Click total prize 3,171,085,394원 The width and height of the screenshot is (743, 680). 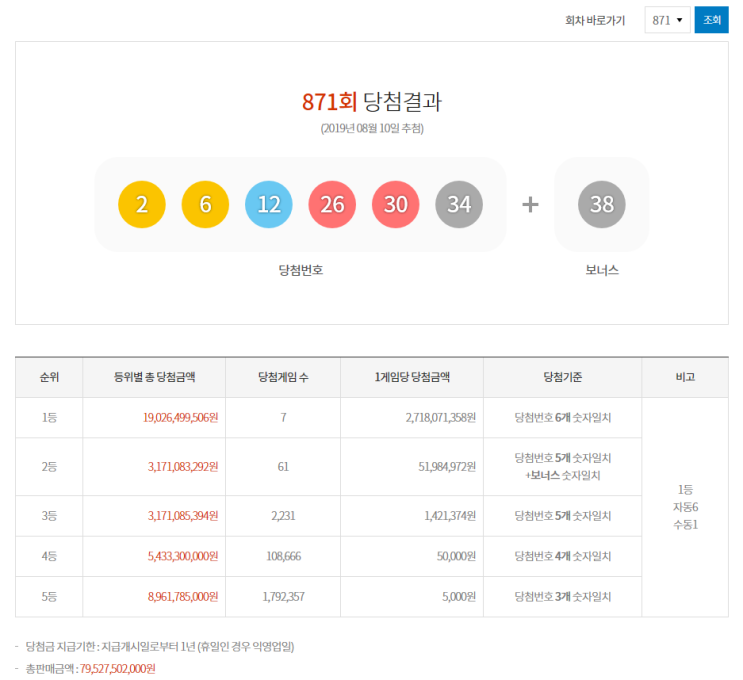(x=183, y=516)
